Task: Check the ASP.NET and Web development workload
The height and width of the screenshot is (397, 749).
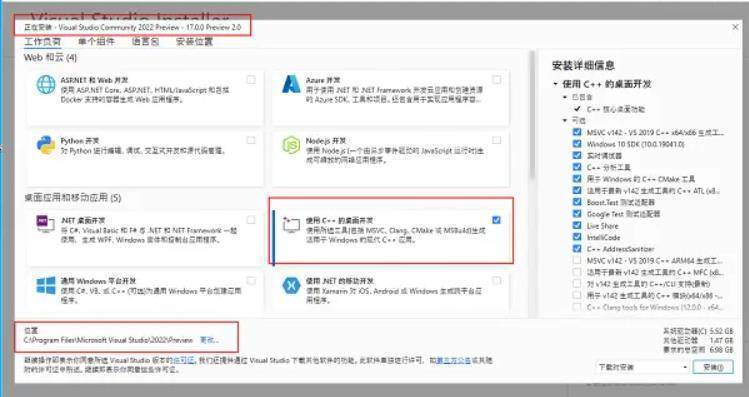Action: pos(251,80)
